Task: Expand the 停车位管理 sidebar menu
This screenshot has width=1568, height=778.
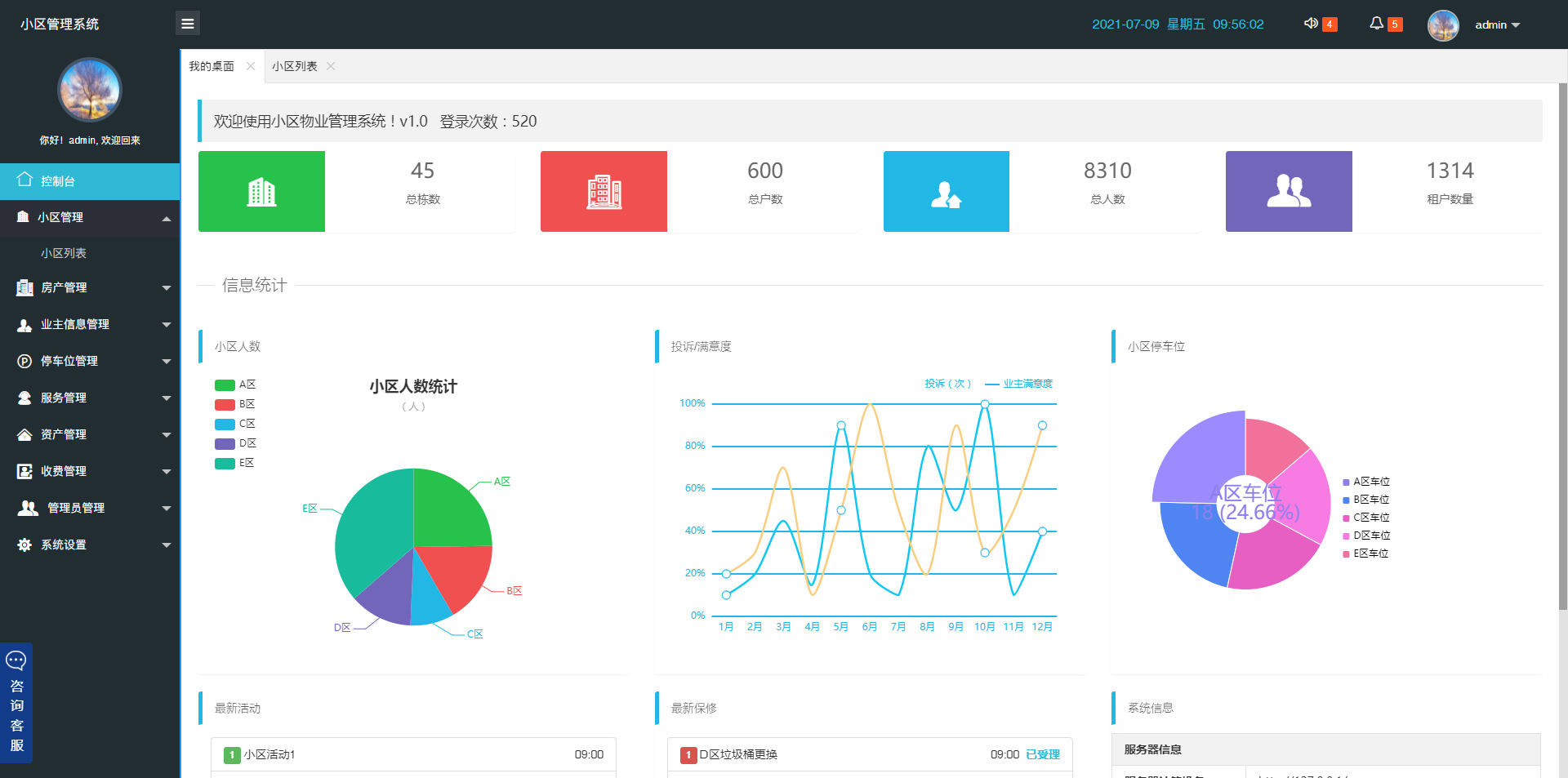Action: pyautogui.click(x=90, y=361)
